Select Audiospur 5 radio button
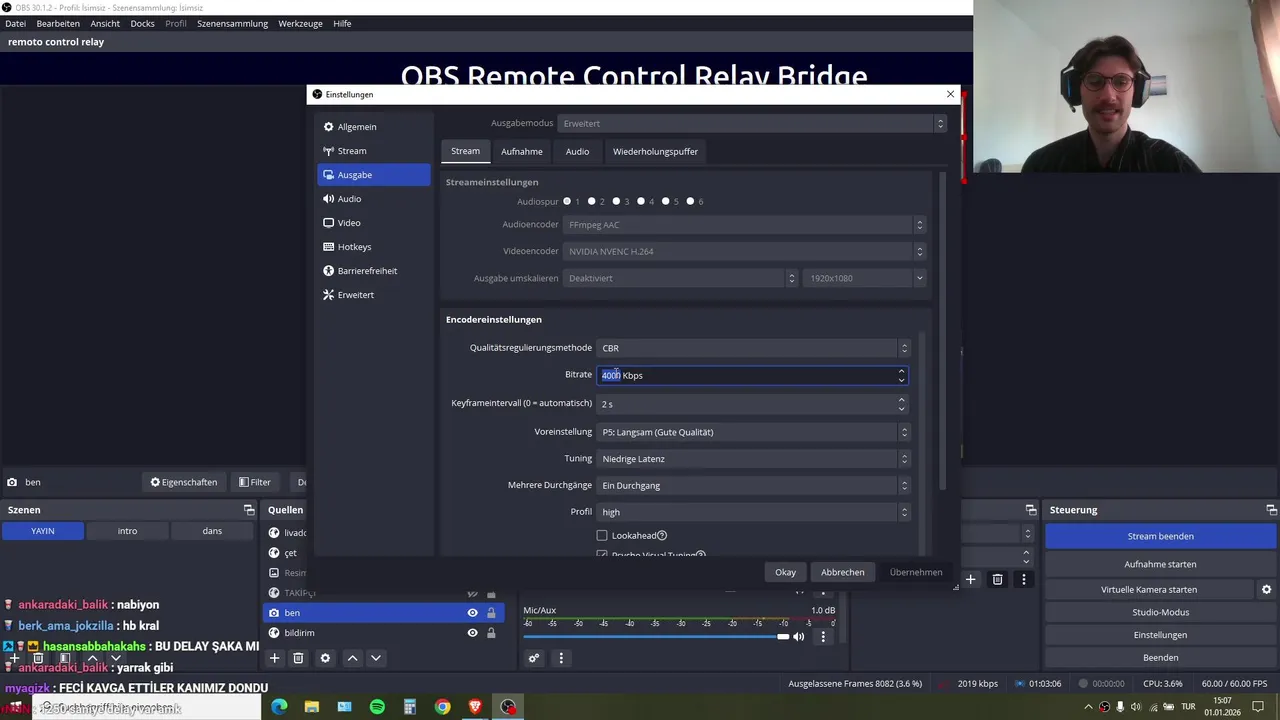Image resolution: width=1280 pixels, height=720 pixels. [666, 201]
